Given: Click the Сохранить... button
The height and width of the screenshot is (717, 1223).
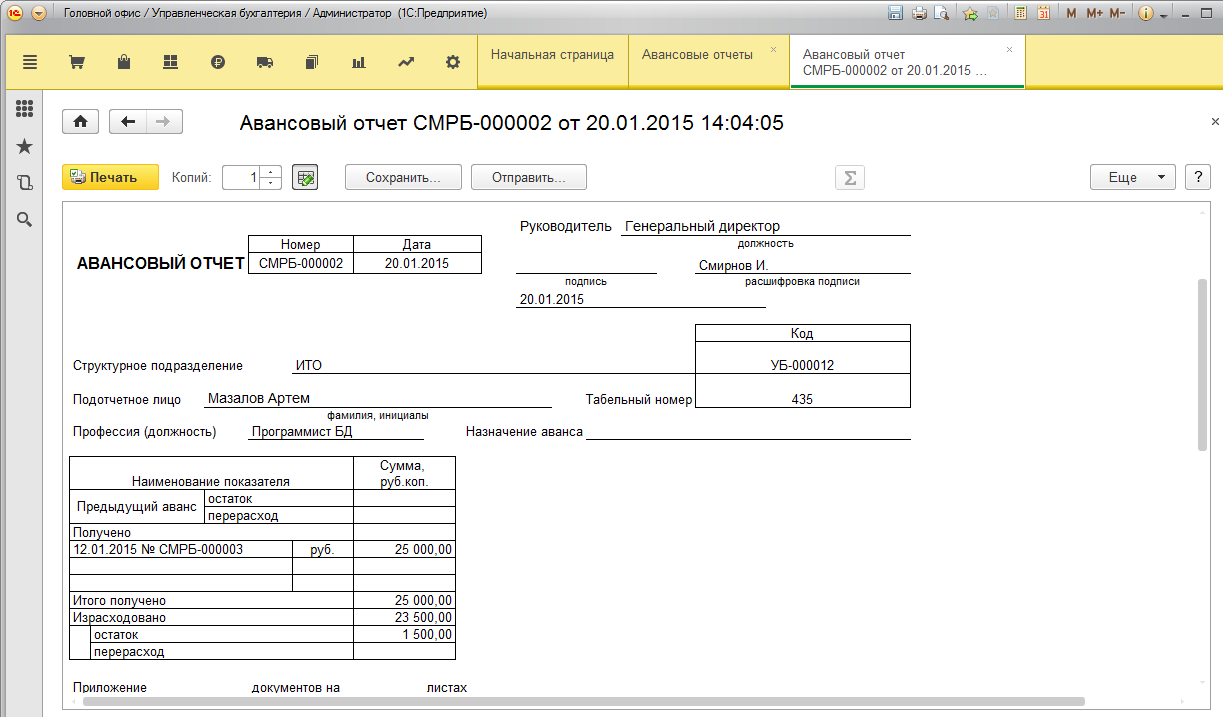Looking at the screenshot, I should [x=403, y=177].
